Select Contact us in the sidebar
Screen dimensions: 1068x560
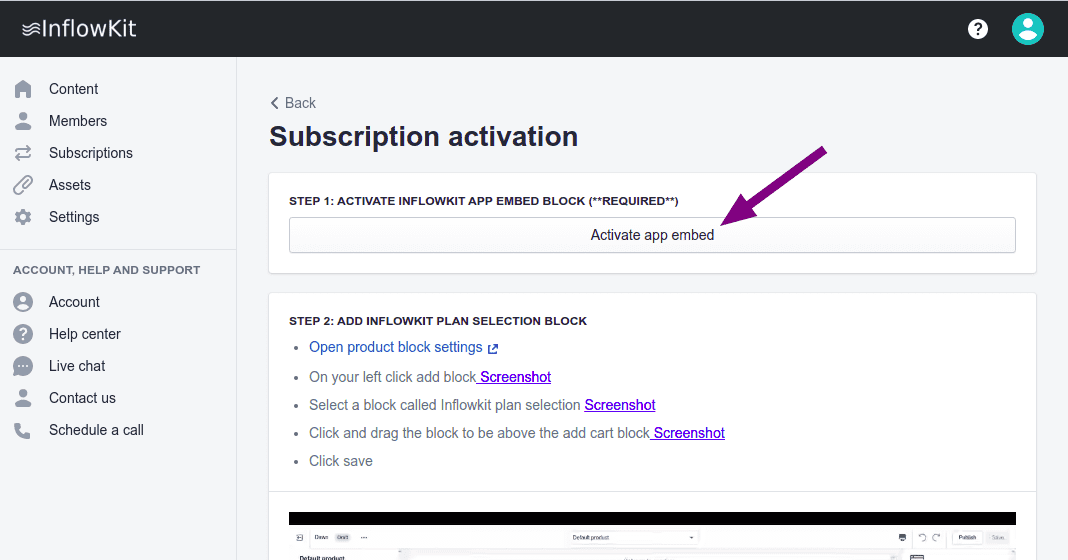[82, 398]
